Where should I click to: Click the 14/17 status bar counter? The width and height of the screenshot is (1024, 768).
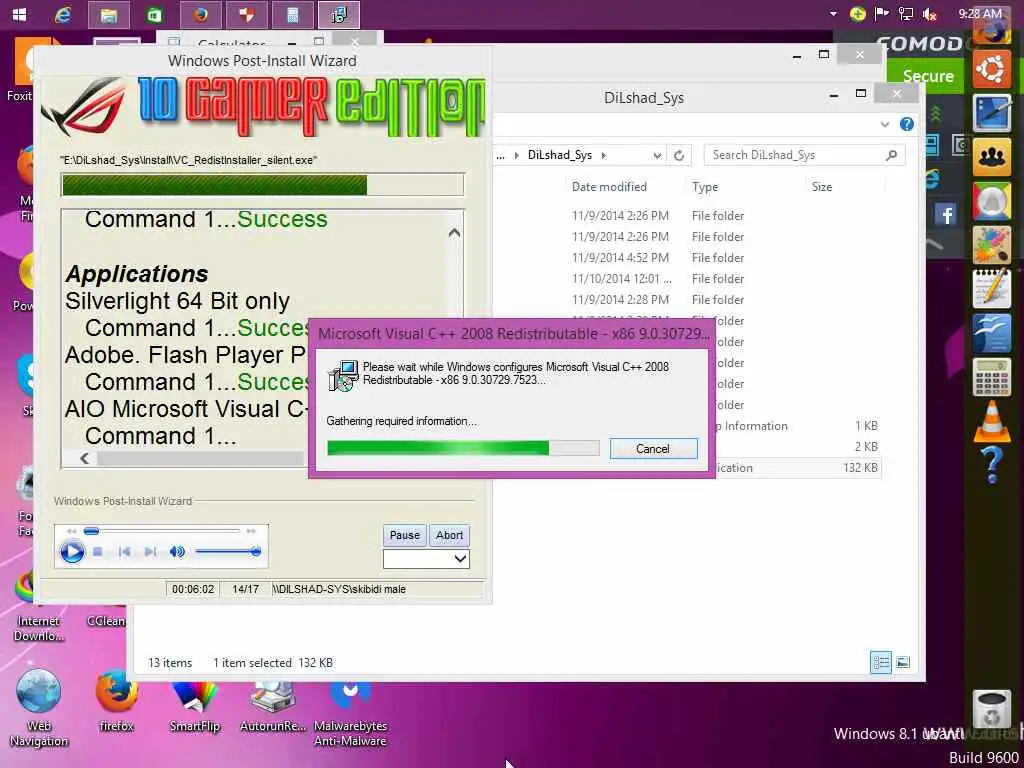[x=246, y=589]
